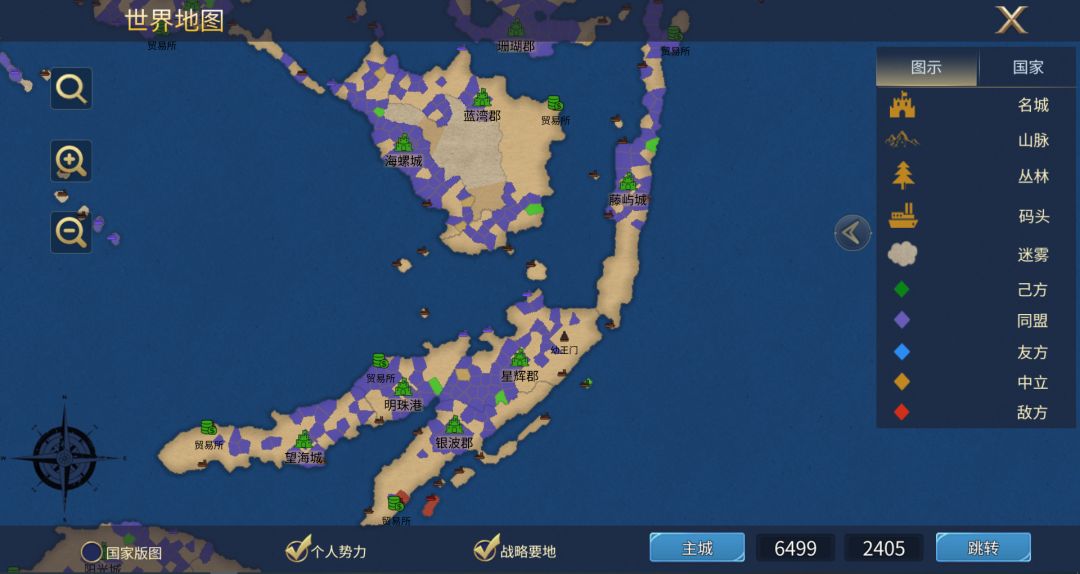Click the purple 同盟 diamond swatch
This screenshot has height=574, width=1080.
902,320
